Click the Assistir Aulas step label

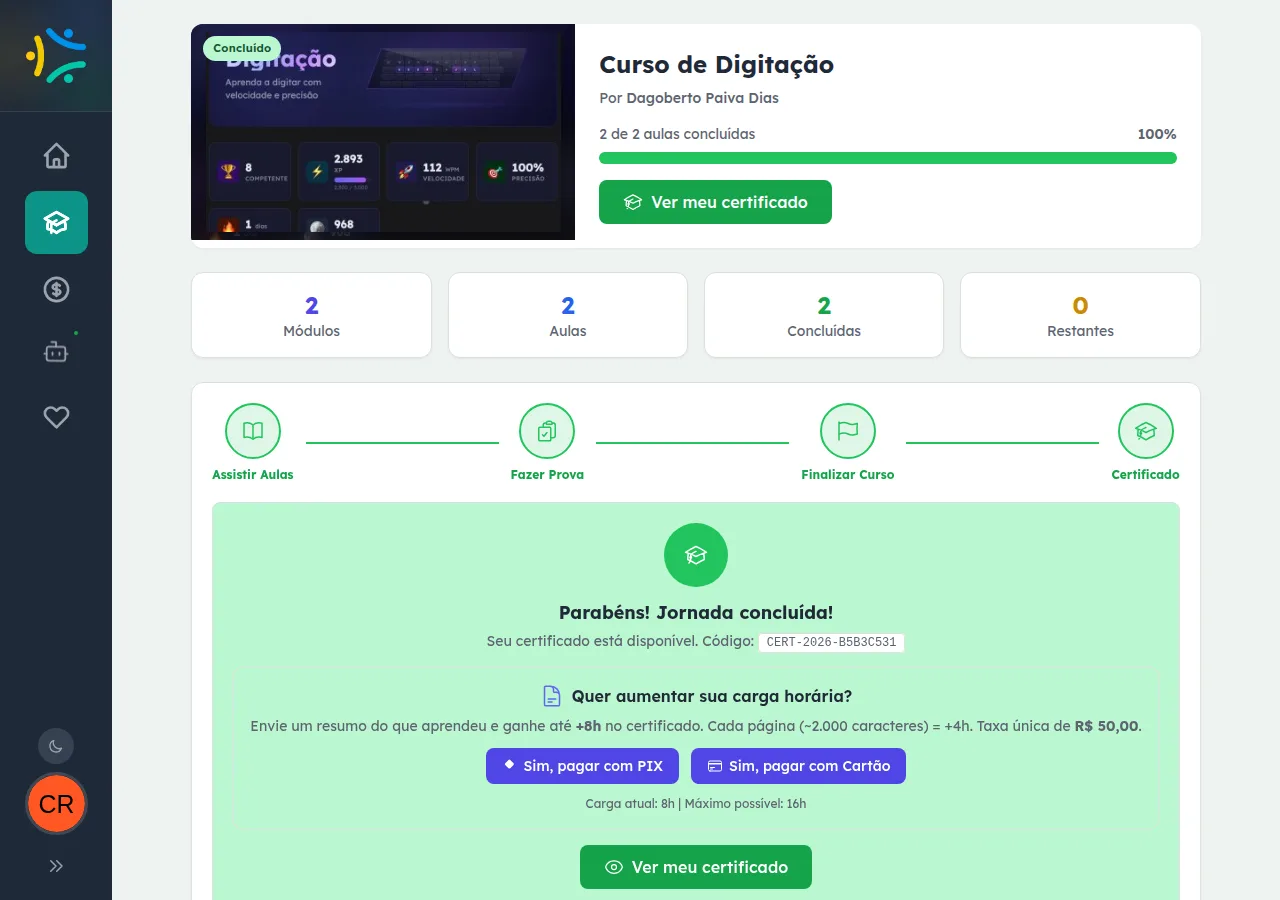(x=253, y=475)
